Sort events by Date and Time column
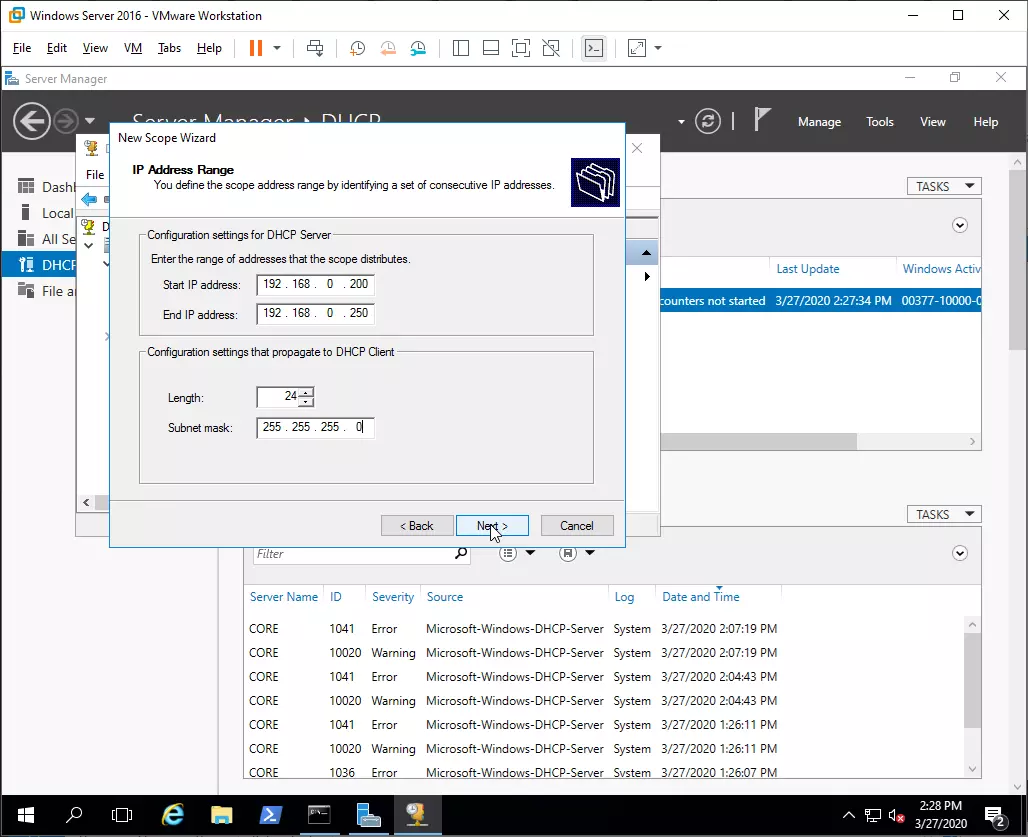Viewport: 1028px width, 837px height. 700,597
